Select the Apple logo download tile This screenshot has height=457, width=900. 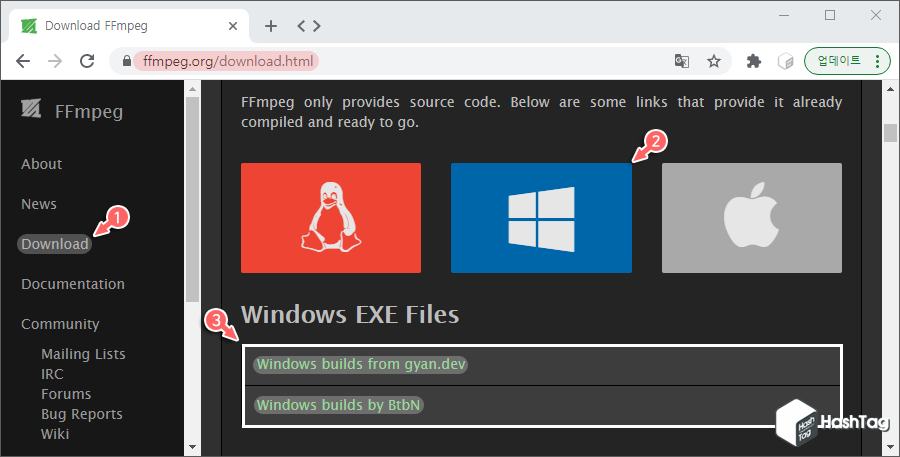pos(752,218)
